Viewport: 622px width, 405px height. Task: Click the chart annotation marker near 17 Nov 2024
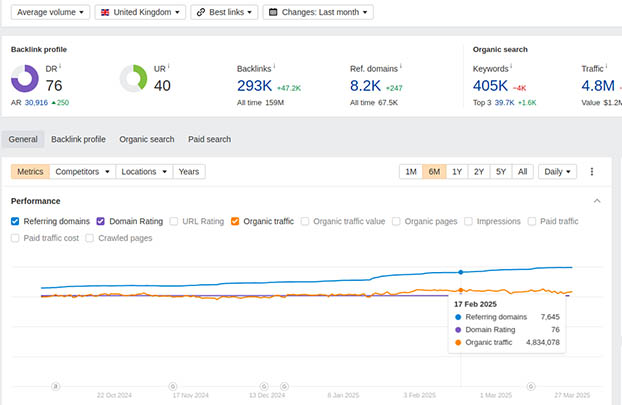(x=174, y=385)
